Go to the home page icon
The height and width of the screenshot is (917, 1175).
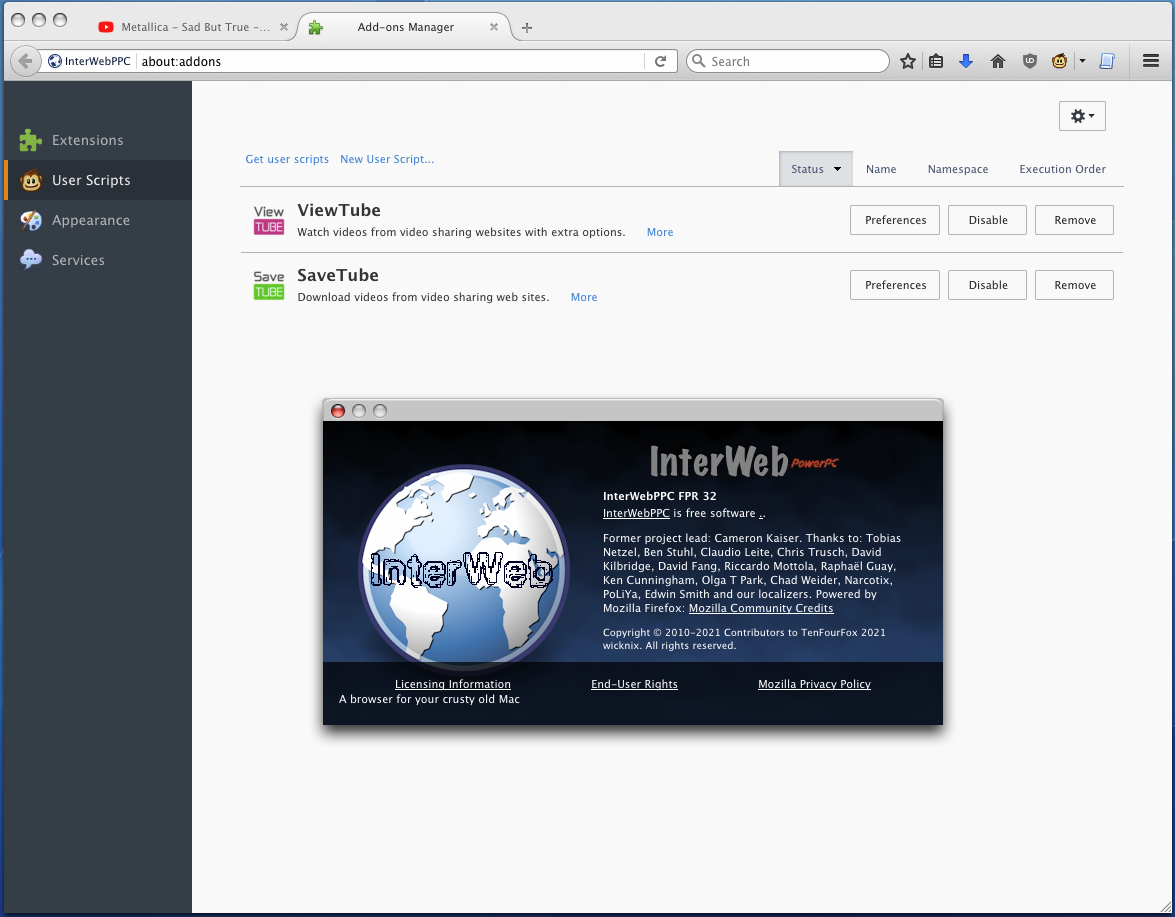(x=997, y=61)
